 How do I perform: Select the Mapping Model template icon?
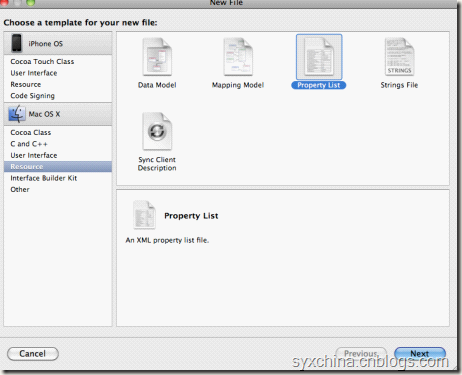pos(238,57)
